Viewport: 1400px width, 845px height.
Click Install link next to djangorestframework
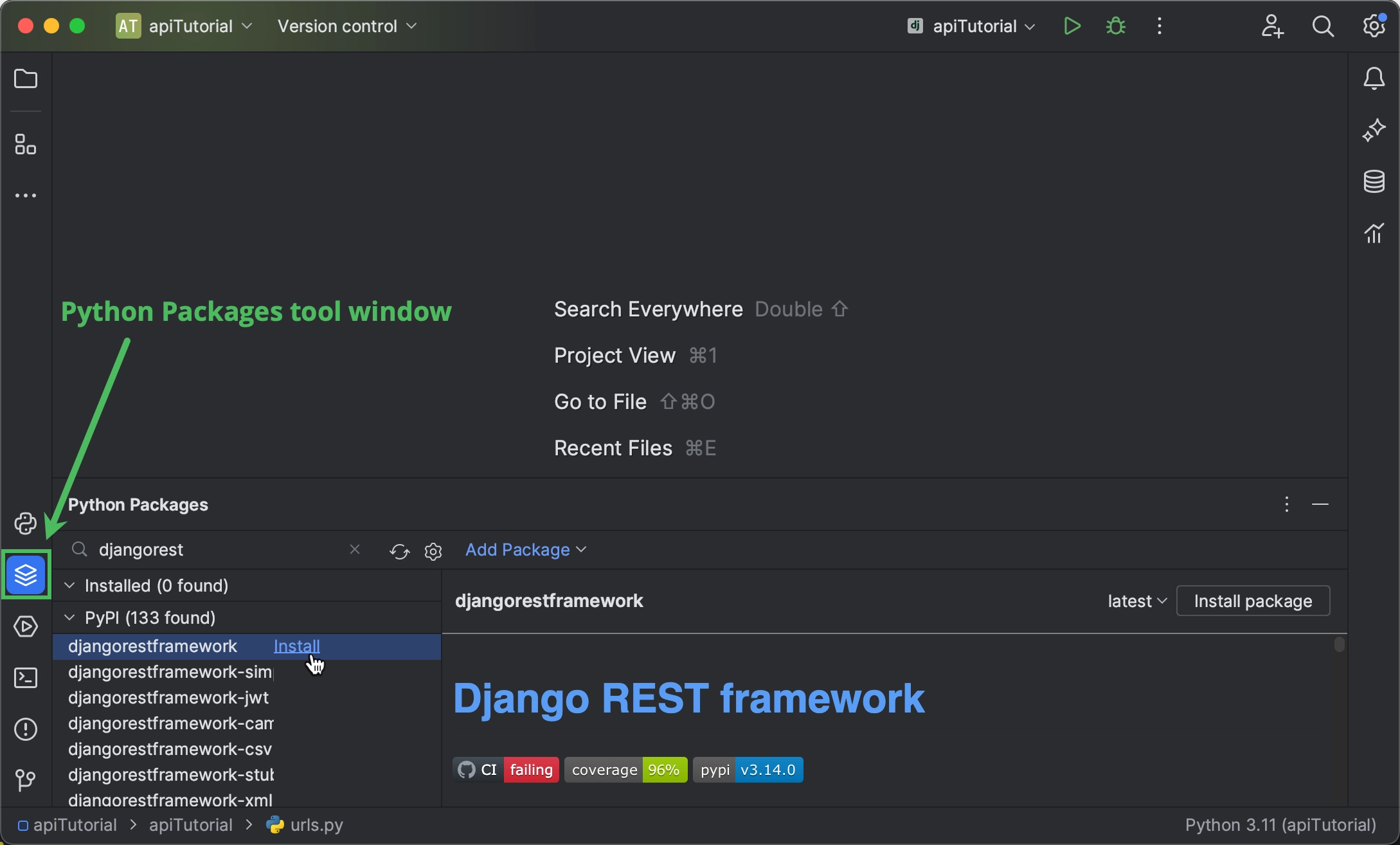click(x=297, y=646)
